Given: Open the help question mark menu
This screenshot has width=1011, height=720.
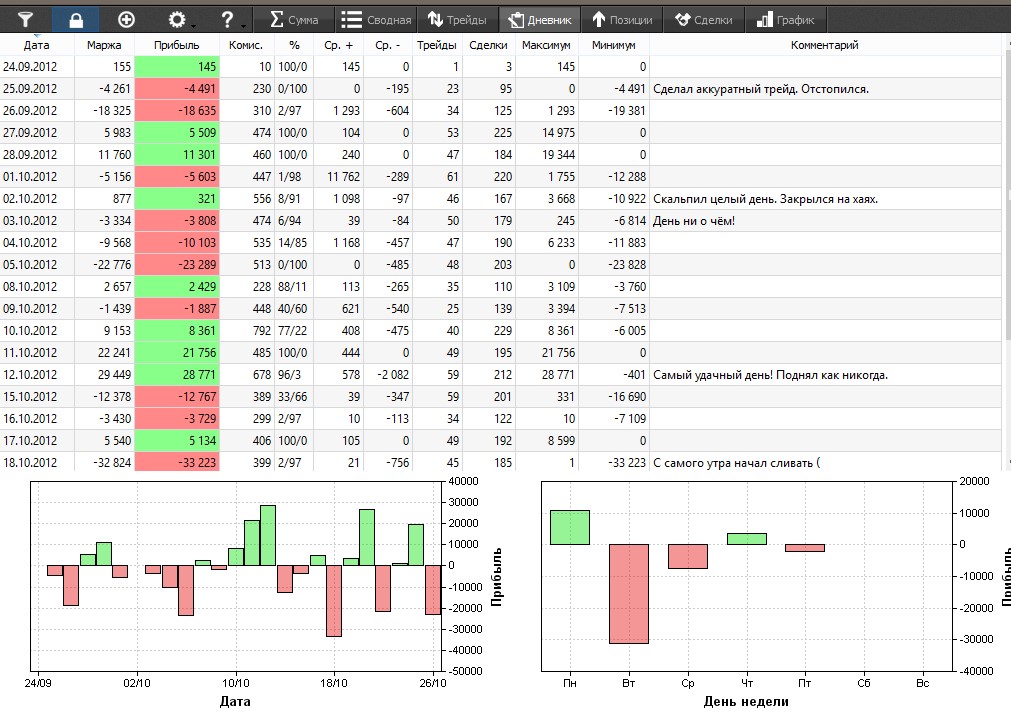Looking at the screenshot, I should point(229,19).
